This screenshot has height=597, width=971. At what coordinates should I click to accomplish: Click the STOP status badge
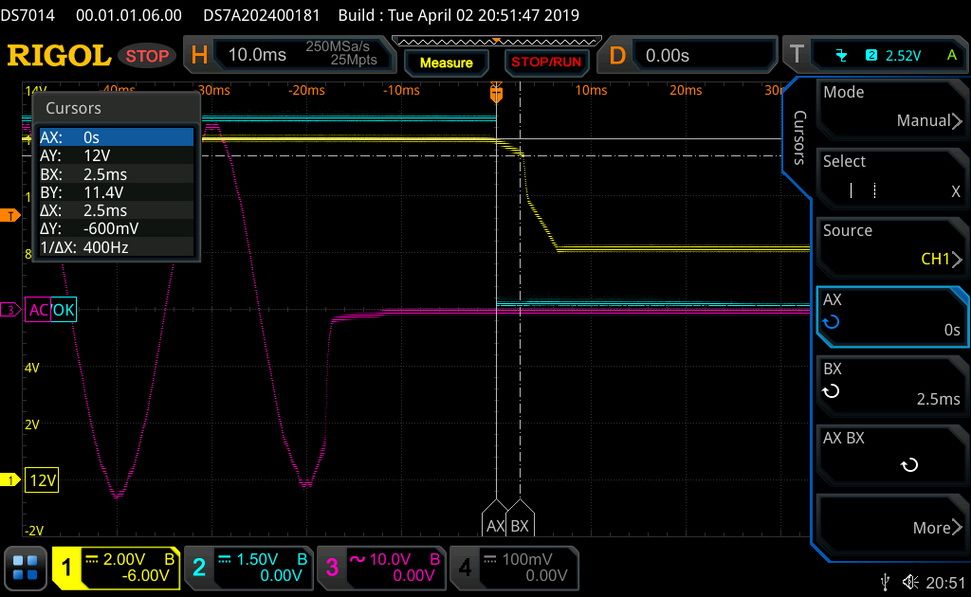click(x=147, y=56)
